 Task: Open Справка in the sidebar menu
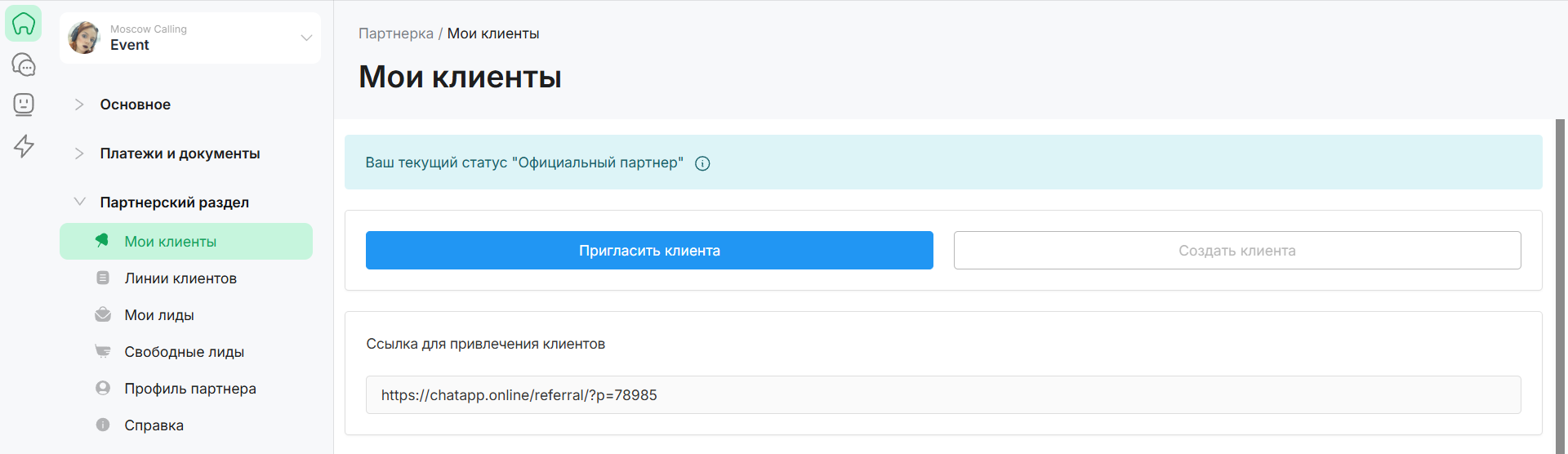pyautogui.click(x=154, y=425)
